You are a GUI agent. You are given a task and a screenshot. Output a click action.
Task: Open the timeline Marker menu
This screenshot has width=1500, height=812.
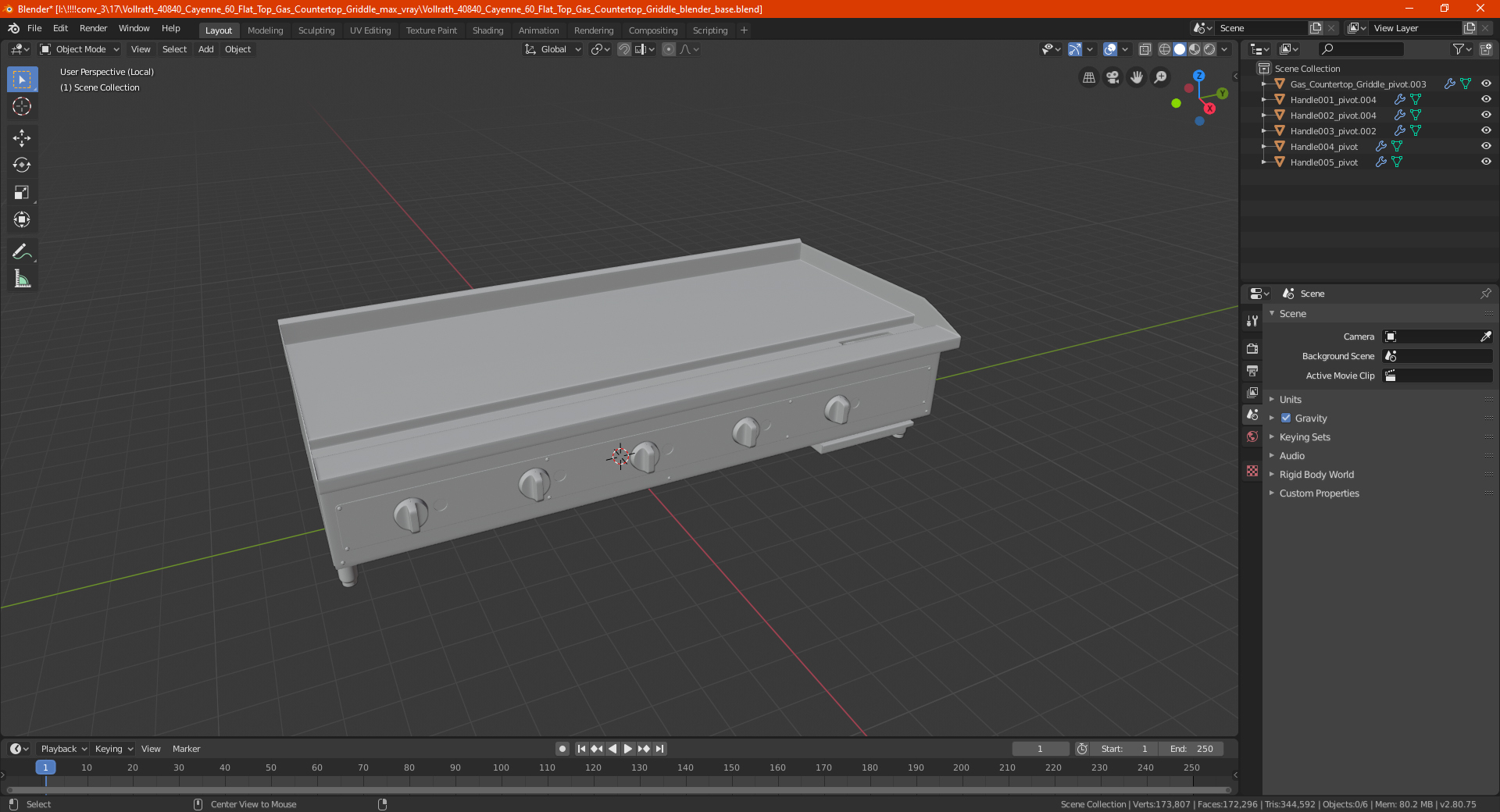click(186, 749)
